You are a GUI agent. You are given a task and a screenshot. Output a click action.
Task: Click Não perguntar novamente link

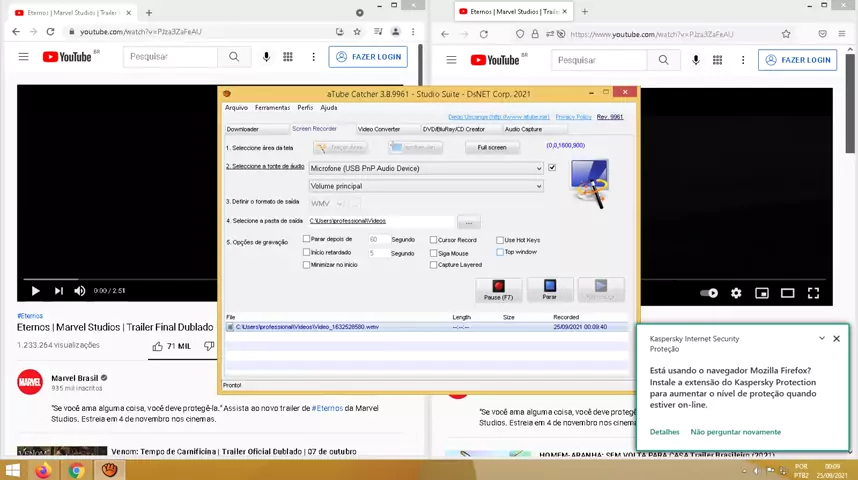click(x=735, y=432)
